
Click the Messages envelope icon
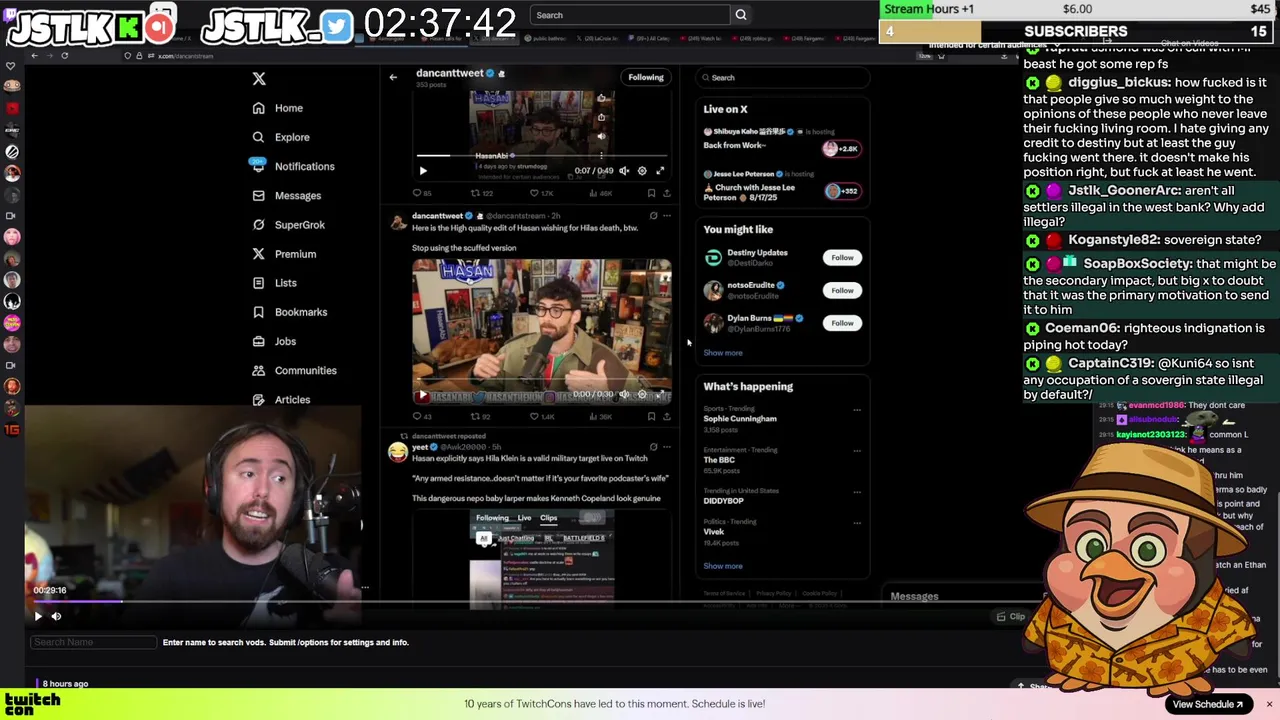pos(259,195)
